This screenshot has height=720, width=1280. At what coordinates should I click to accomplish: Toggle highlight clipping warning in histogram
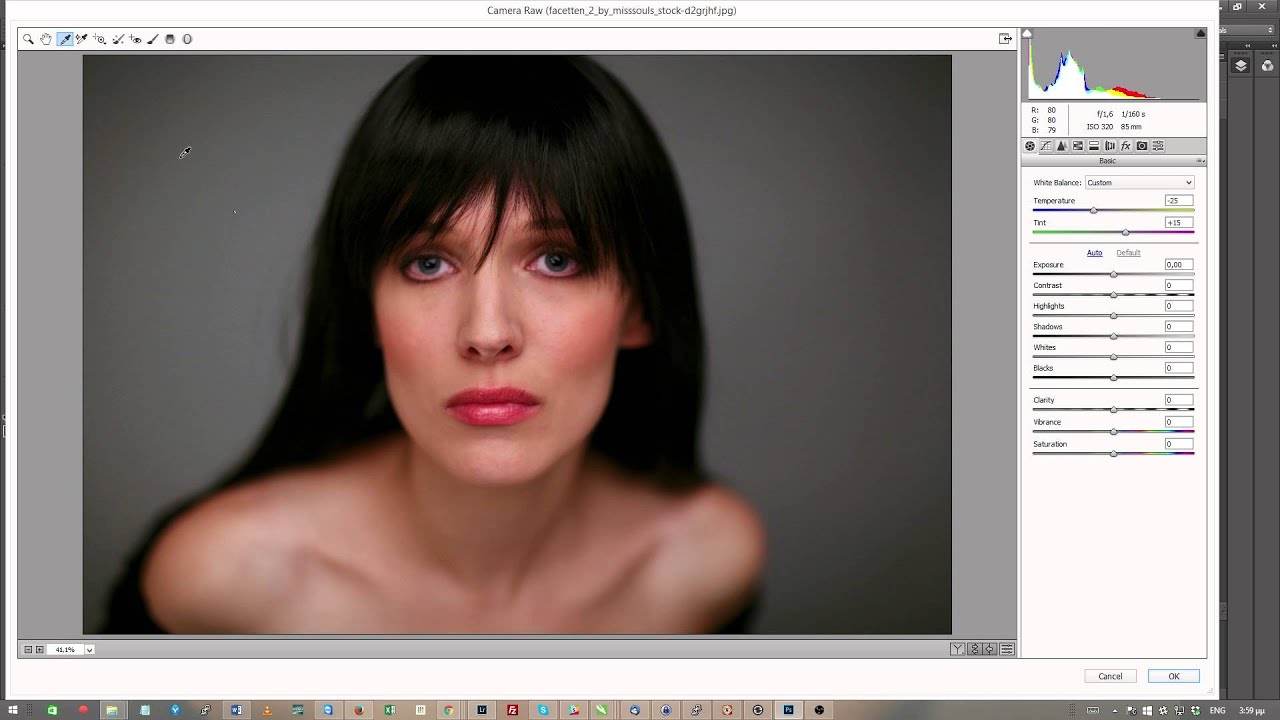click(1200, 34)
